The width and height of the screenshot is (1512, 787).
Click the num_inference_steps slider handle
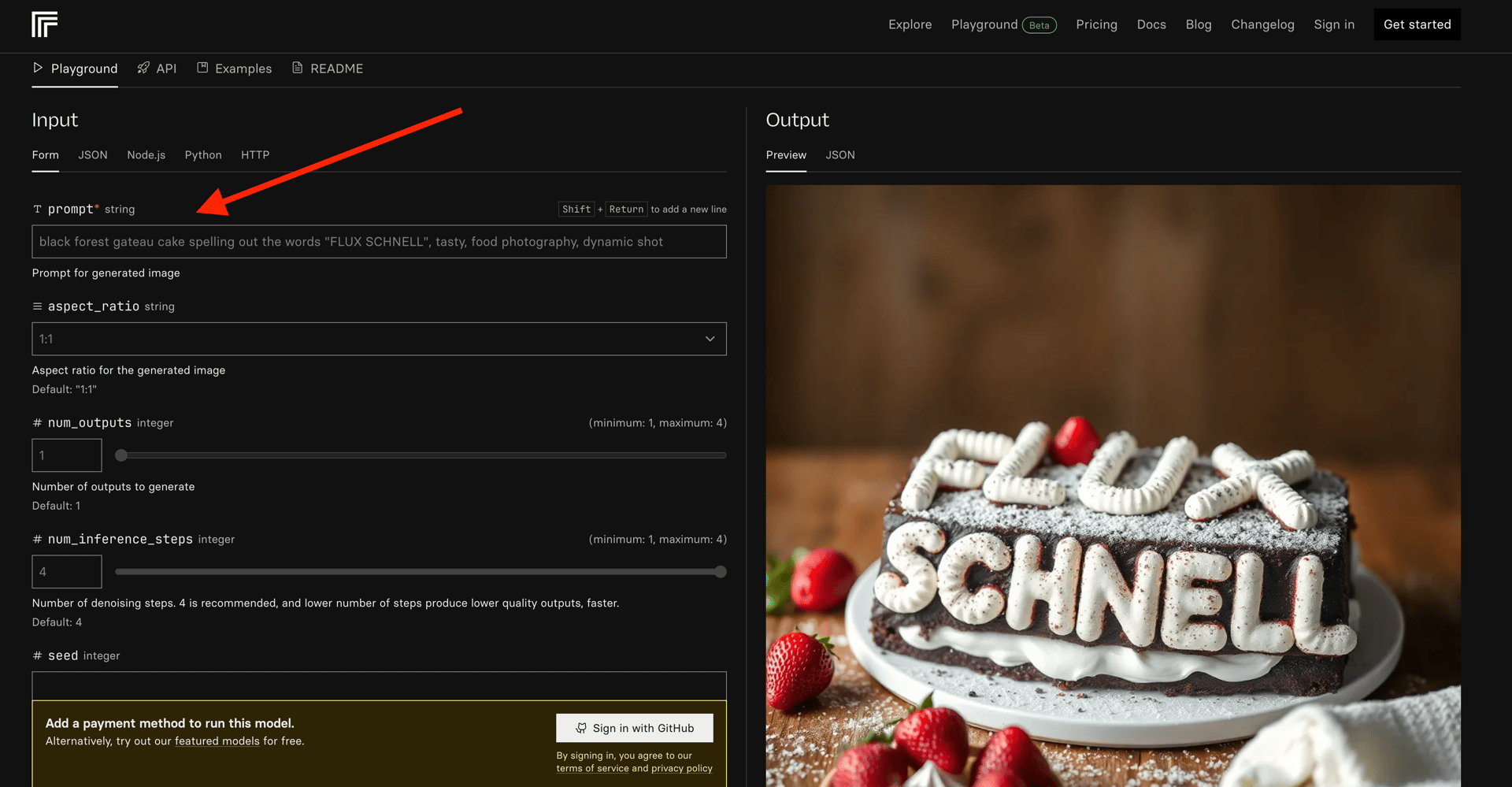(721, 572)
